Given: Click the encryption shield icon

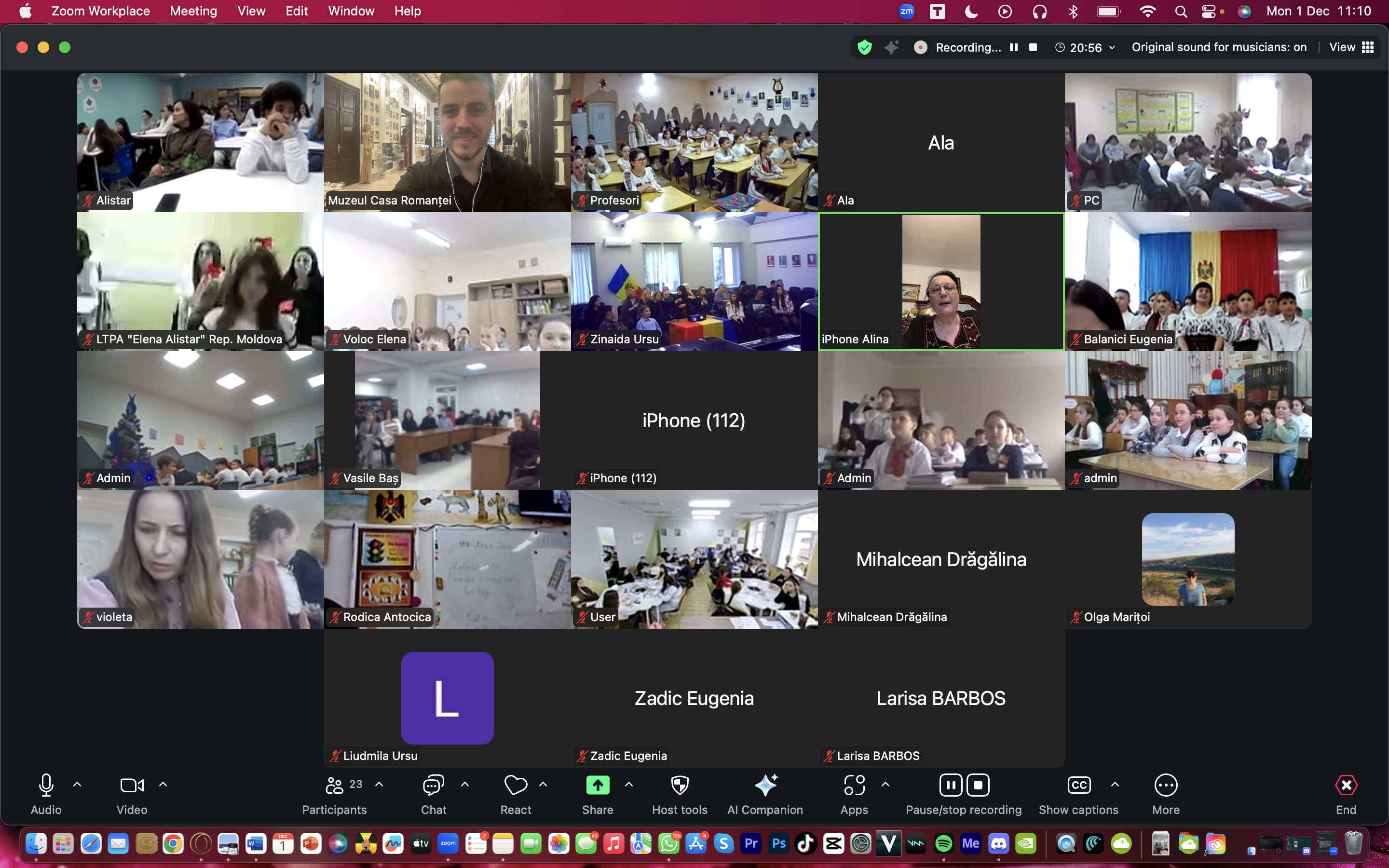Looking at the screenshot, I should point(864,47).
